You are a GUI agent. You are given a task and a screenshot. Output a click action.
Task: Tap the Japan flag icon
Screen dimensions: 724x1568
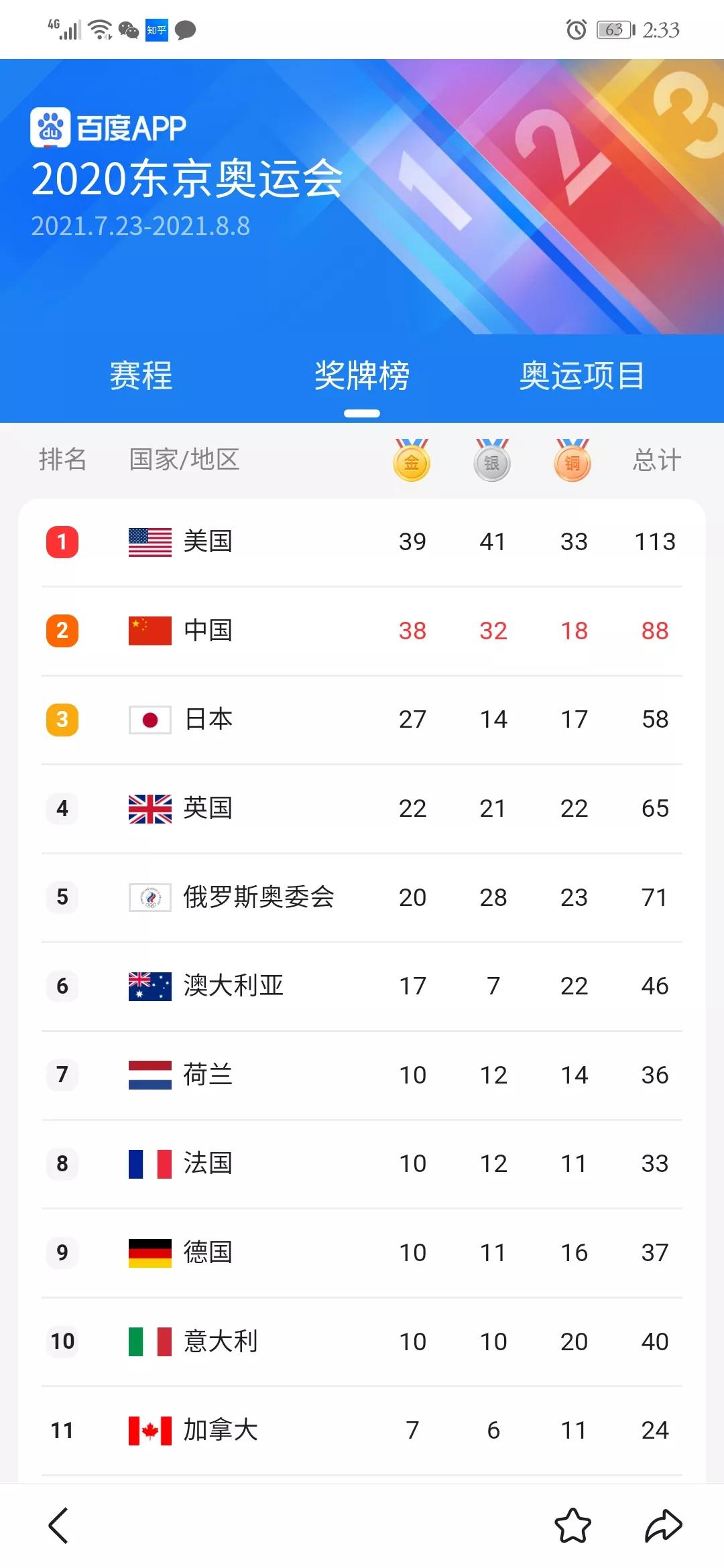150,720
